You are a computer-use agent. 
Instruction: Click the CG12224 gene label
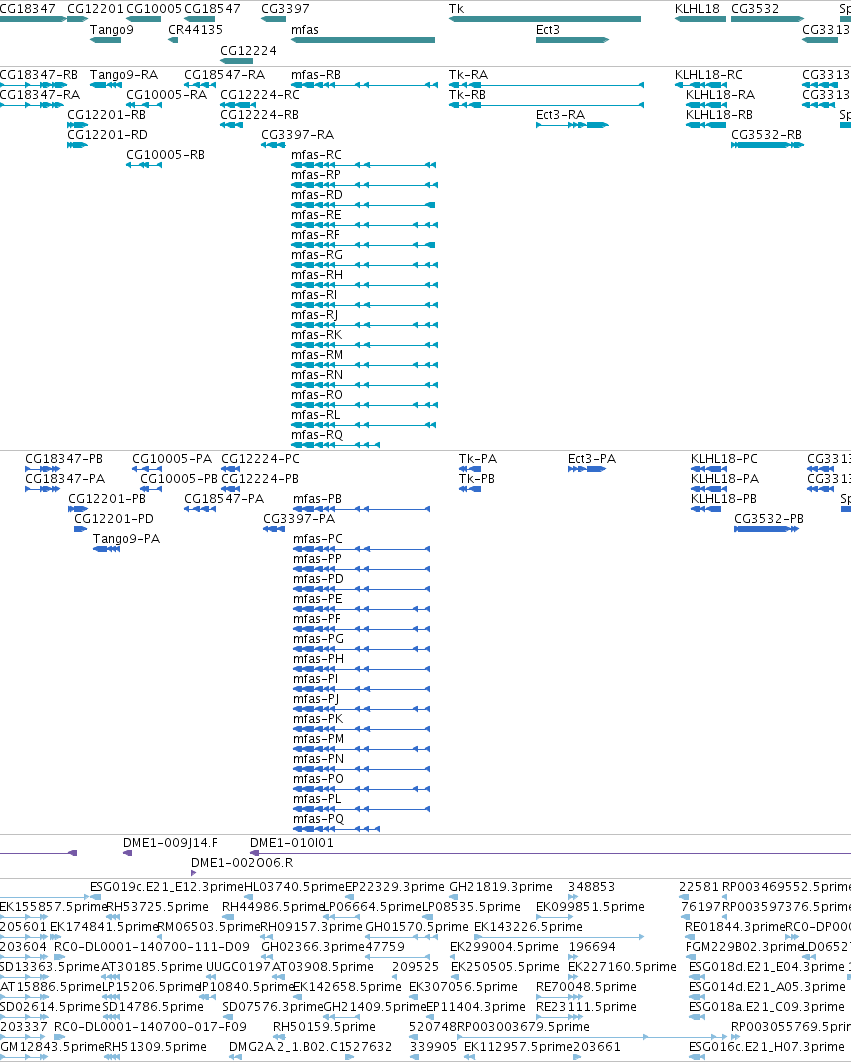248,51
